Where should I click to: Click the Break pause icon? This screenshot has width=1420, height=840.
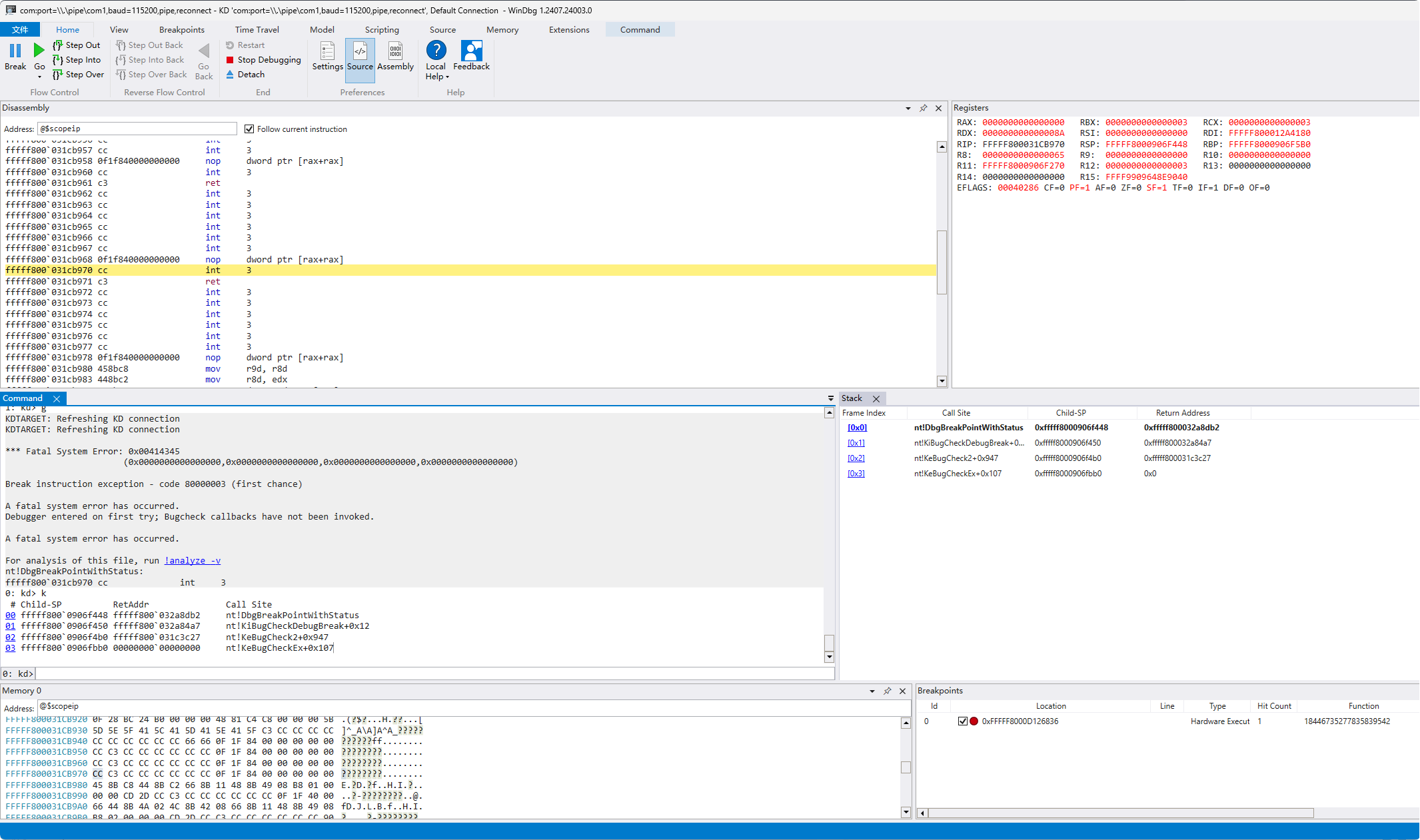[15, 51]
